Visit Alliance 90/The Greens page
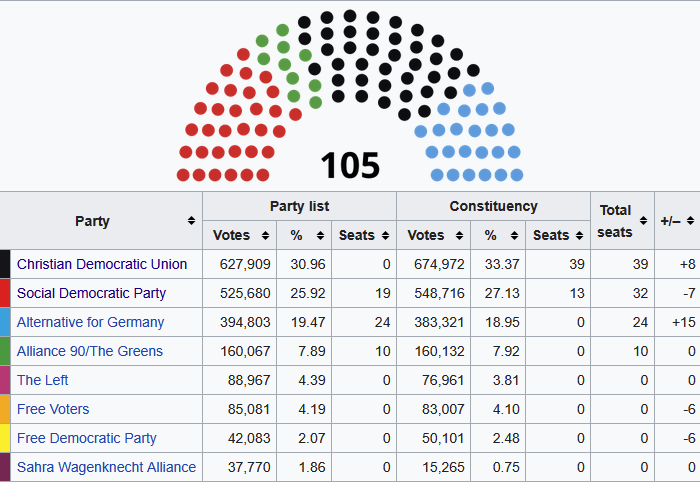 [90, 351]
